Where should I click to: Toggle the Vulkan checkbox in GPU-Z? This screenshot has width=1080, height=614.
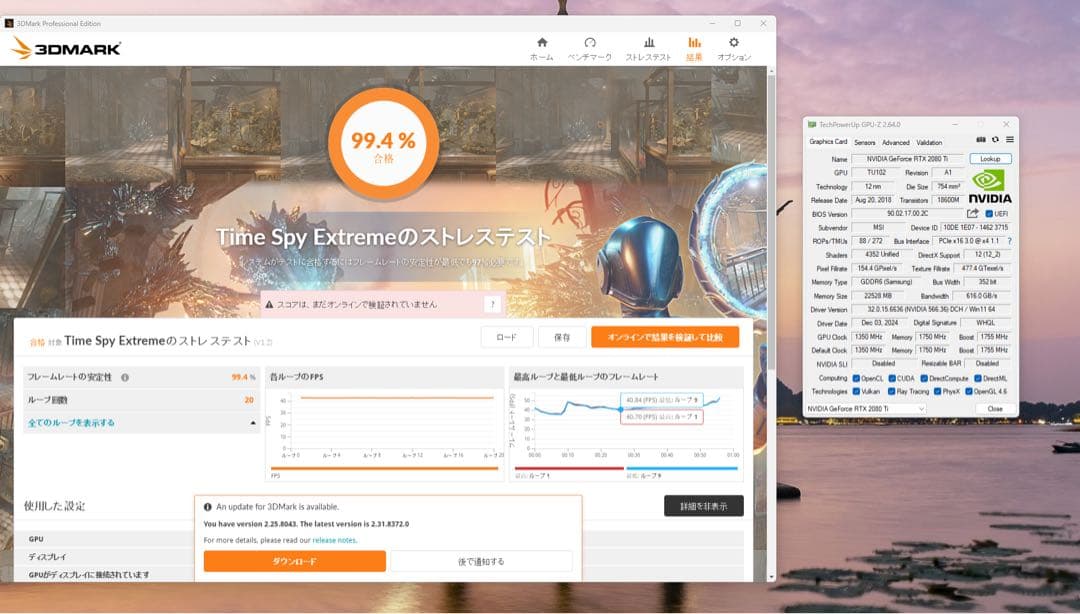coord(857,390)
